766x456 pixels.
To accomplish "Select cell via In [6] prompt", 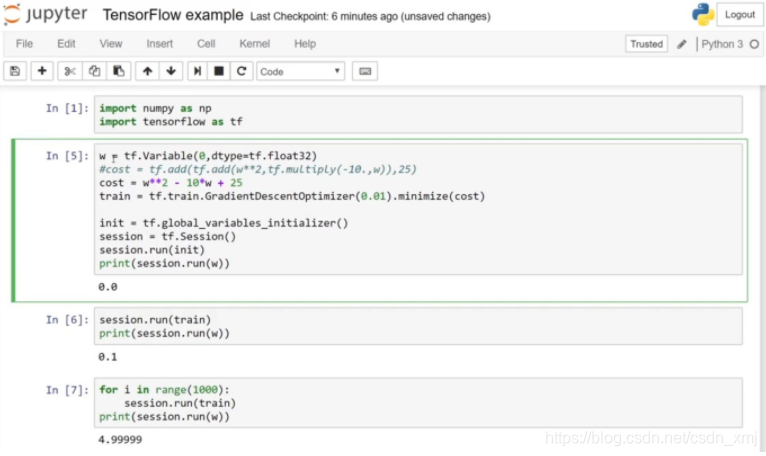I will pos(67,320).
